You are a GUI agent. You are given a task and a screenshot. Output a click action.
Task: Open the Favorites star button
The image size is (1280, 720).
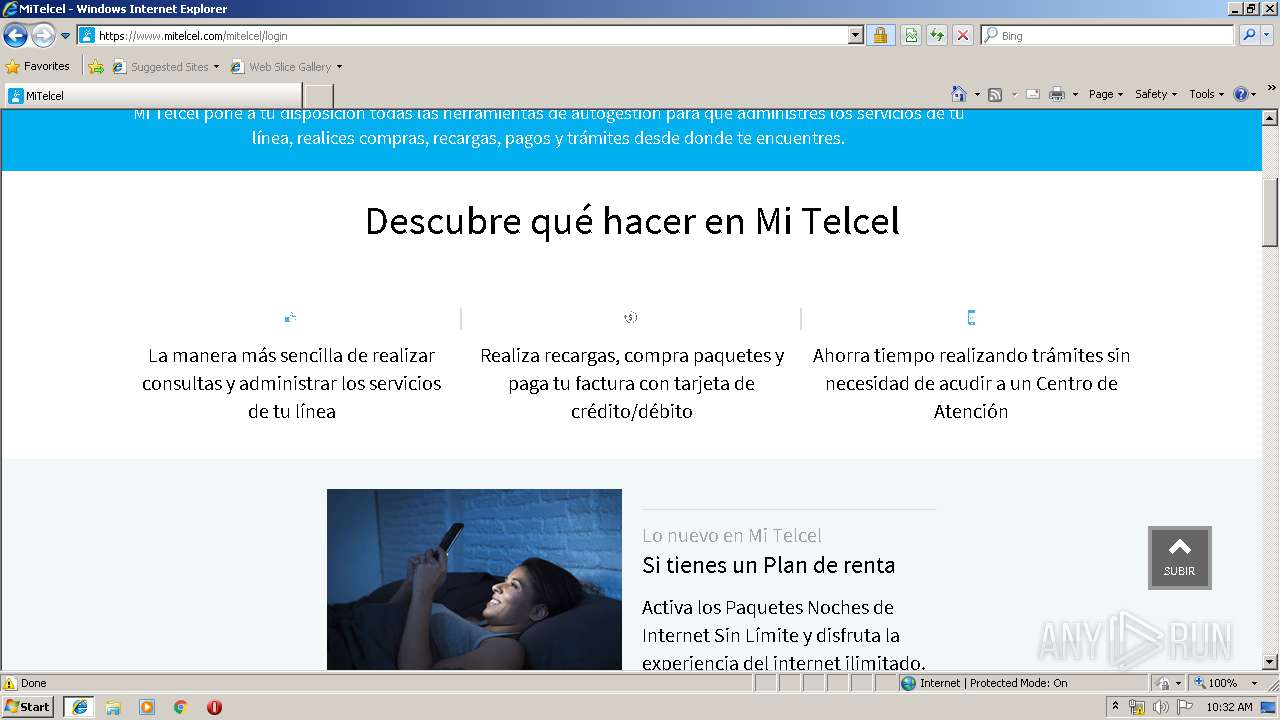pos(38,66)
